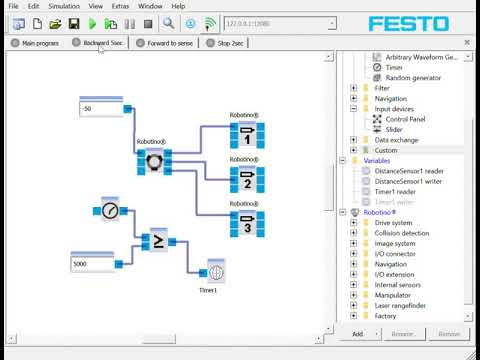Select the Control Panel item
The image size is (480, 360).
[405, 119]
